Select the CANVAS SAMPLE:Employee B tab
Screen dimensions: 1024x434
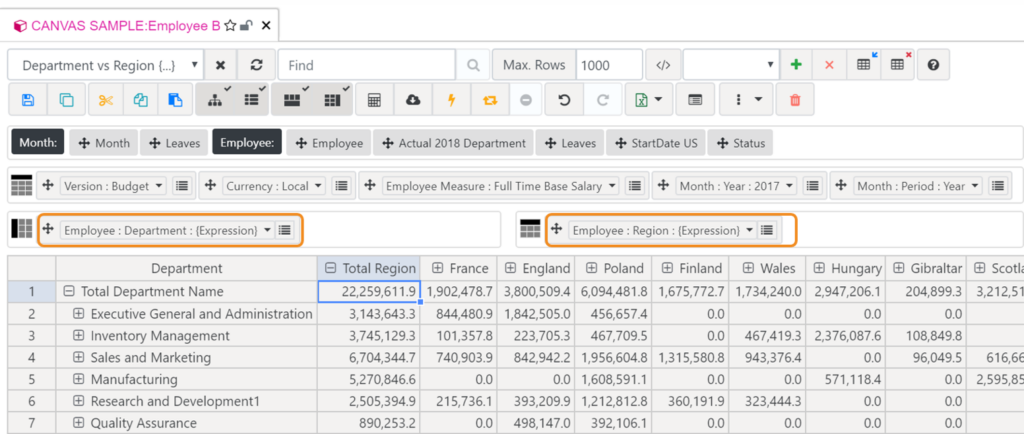(x=125, y=25)
